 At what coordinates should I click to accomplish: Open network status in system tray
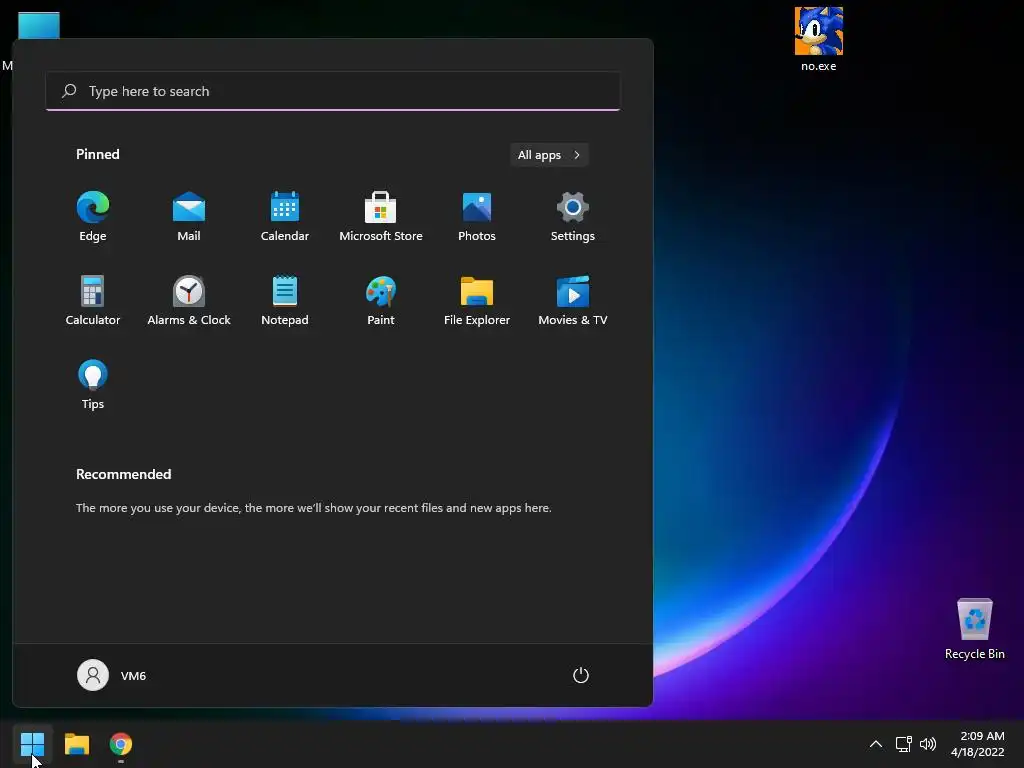(903, 744)
